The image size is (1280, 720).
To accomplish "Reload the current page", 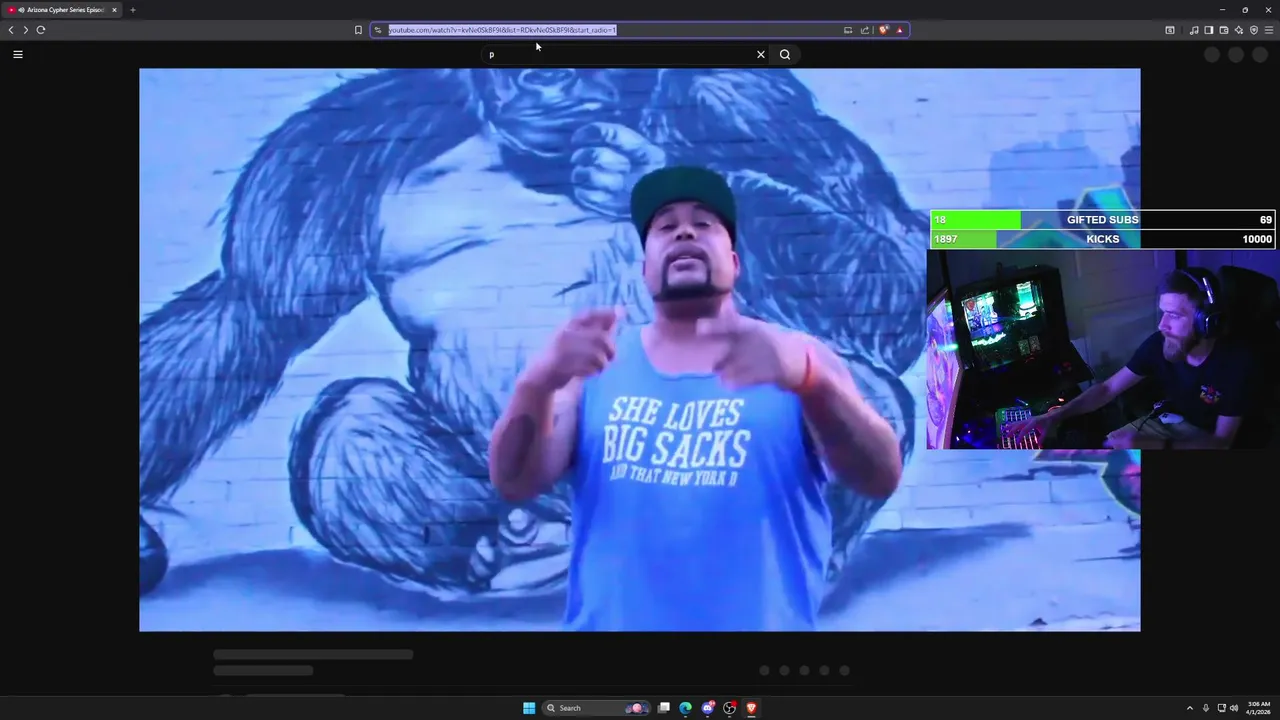I will (41, 30).
